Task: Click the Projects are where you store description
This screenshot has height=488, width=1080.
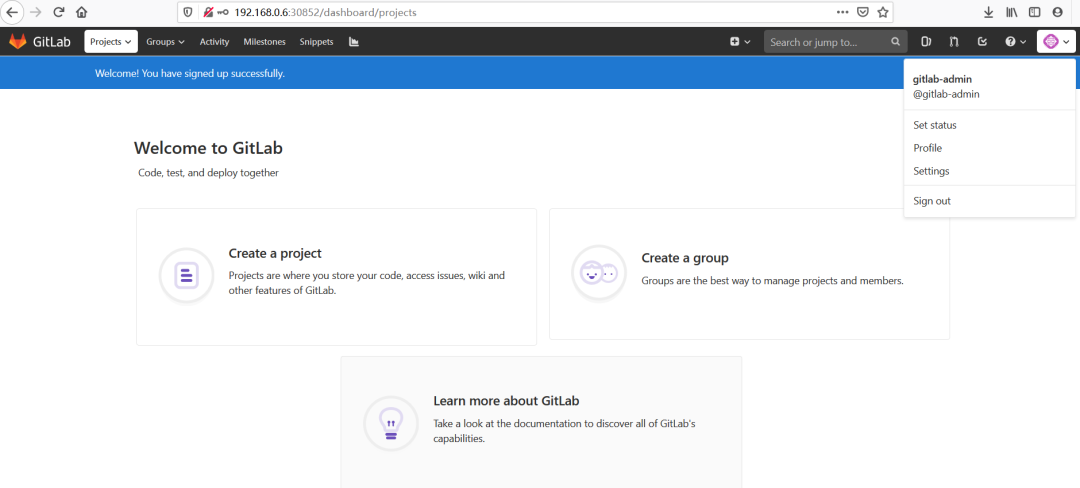Action: point(367,283)
